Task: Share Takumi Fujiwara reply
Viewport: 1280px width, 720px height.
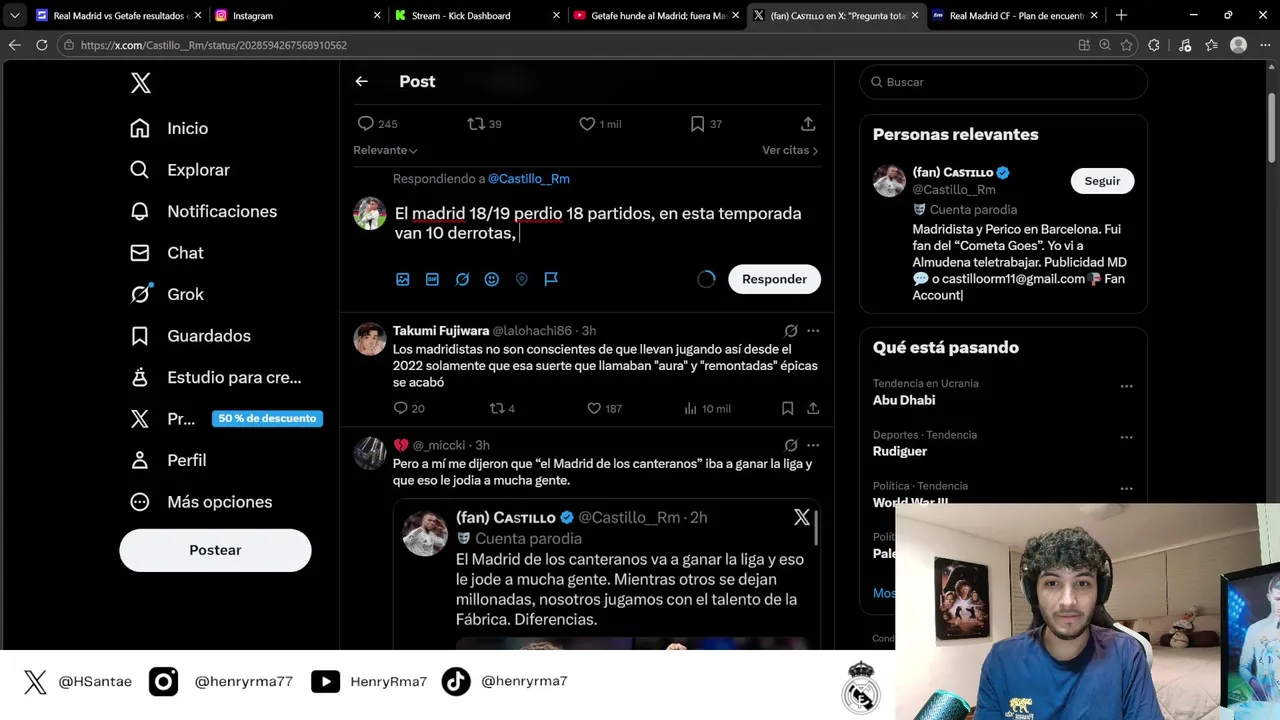Action: pos(813,408)
